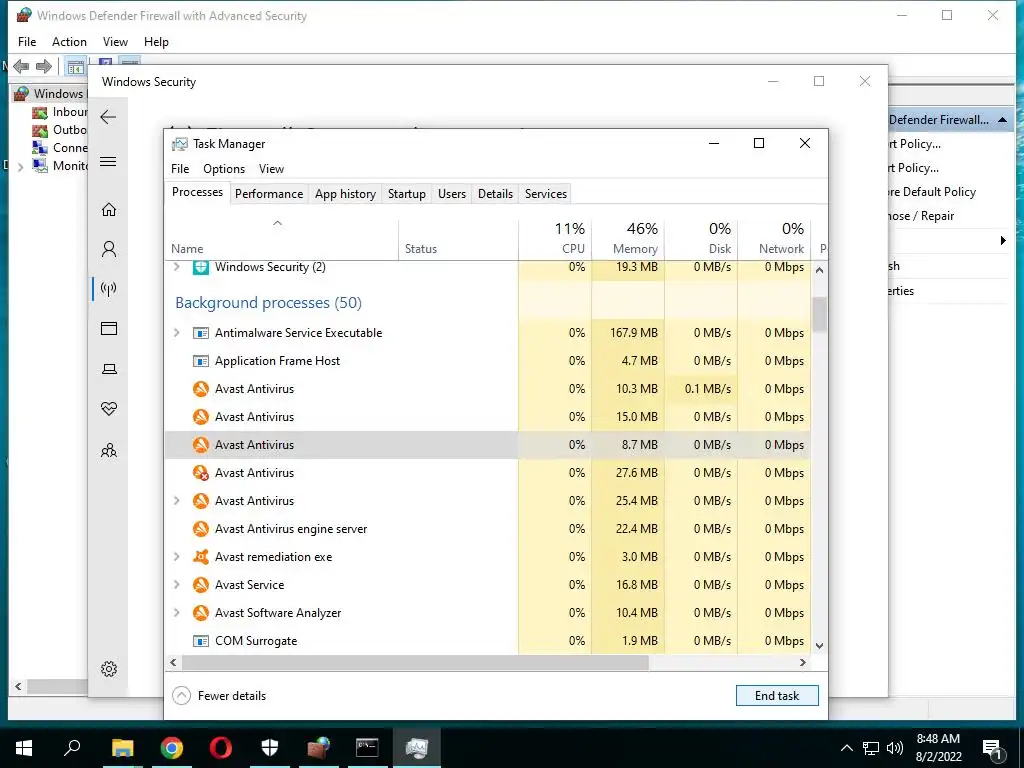Sort processes by CPU column
The image size is (1024, 768).
pyautogui.click(x=555, y=238)
